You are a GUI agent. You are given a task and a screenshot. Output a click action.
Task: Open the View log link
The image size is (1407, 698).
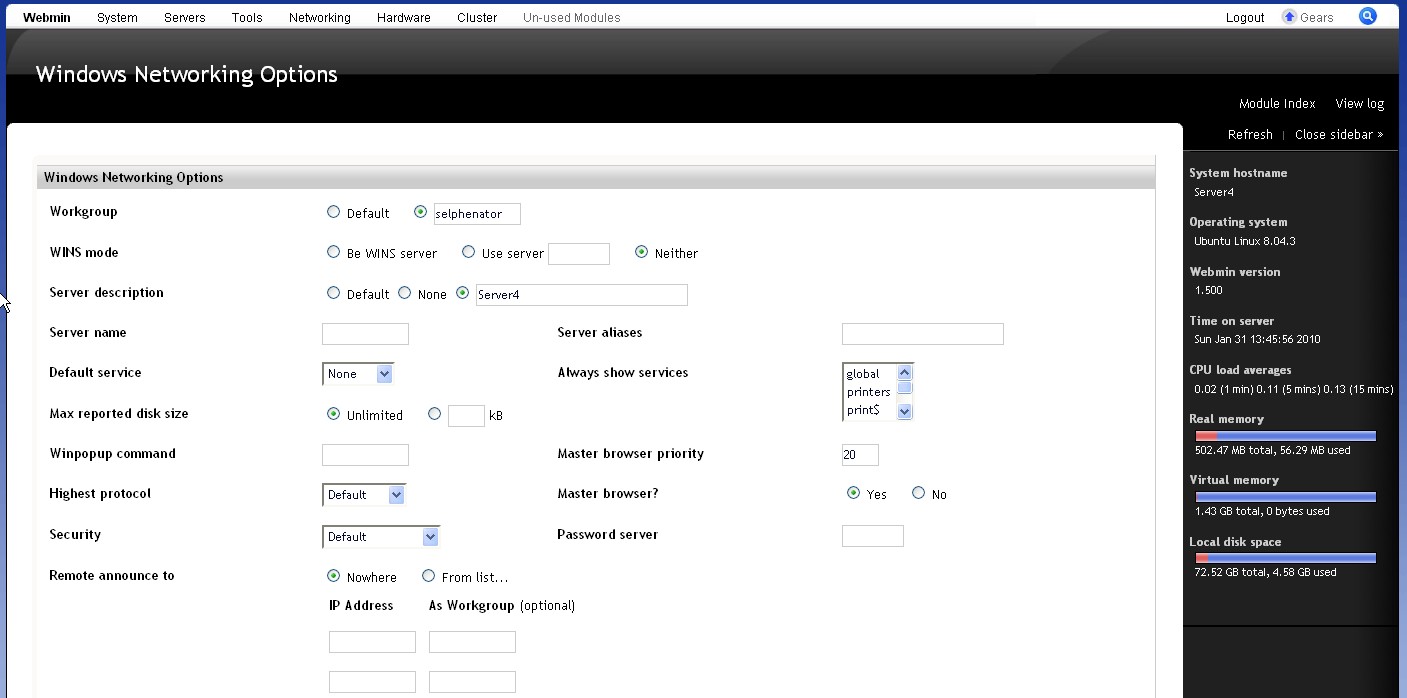1359,103
